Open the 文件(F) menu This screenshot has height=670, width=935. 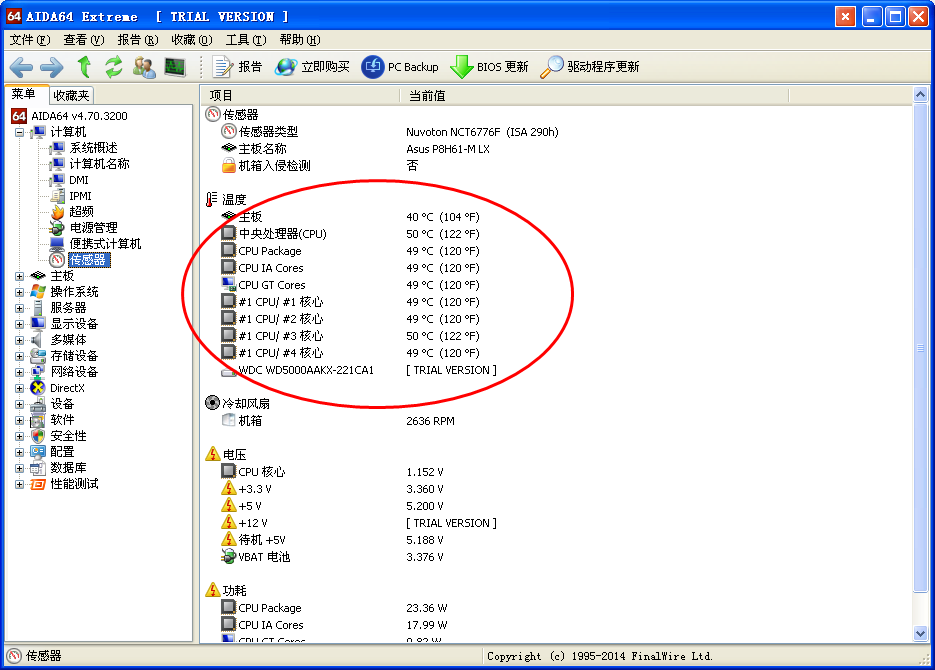[x=30, y=40]
